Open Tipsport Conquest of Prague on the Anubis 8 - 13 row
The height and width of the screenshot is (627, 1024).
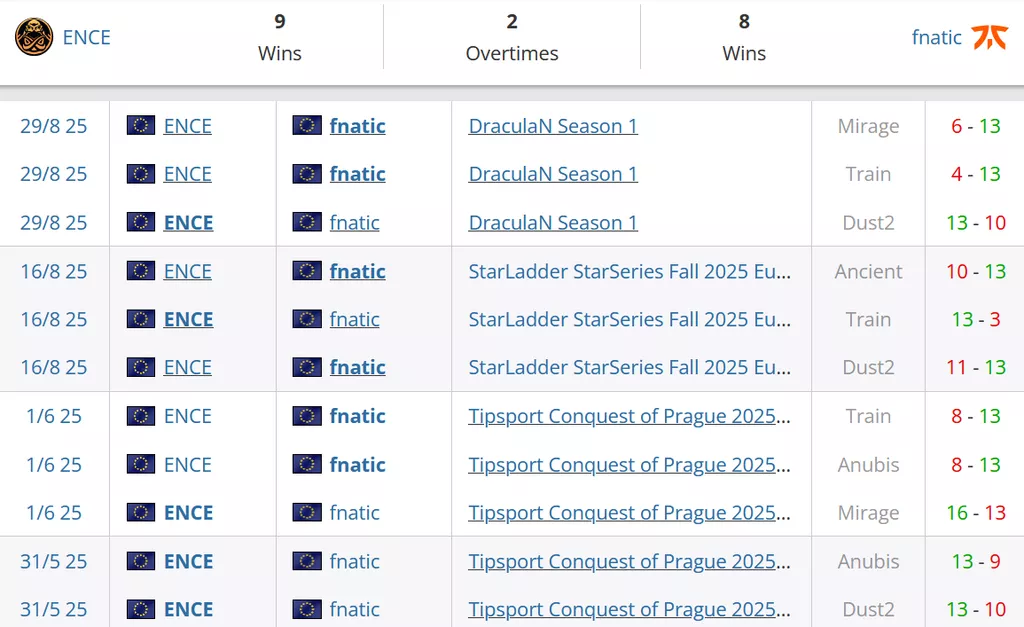[630, 464]
